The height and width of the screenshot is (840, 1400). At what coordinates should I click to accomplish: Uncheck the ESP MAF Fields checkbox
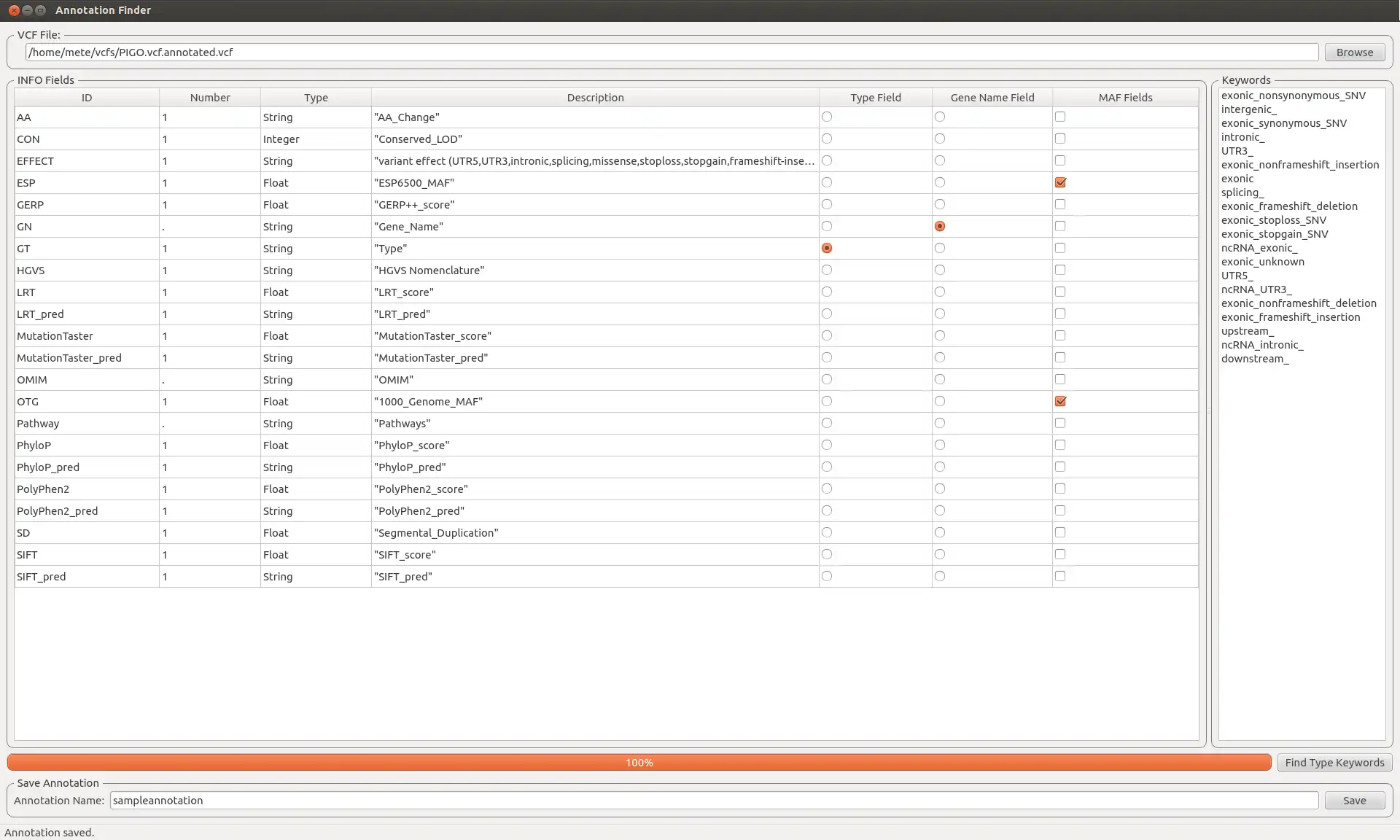[1060, 182]
